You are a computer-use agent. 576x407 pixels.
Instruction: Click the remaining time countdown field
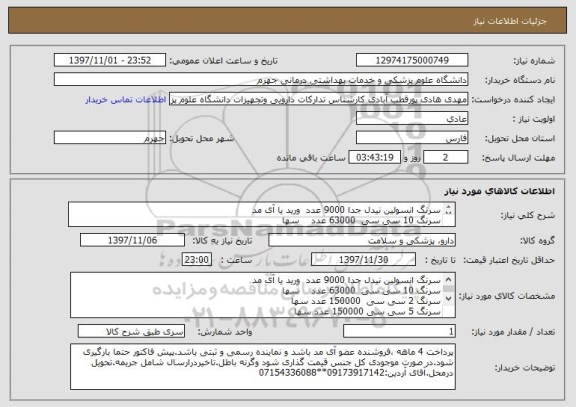point(374,158)
